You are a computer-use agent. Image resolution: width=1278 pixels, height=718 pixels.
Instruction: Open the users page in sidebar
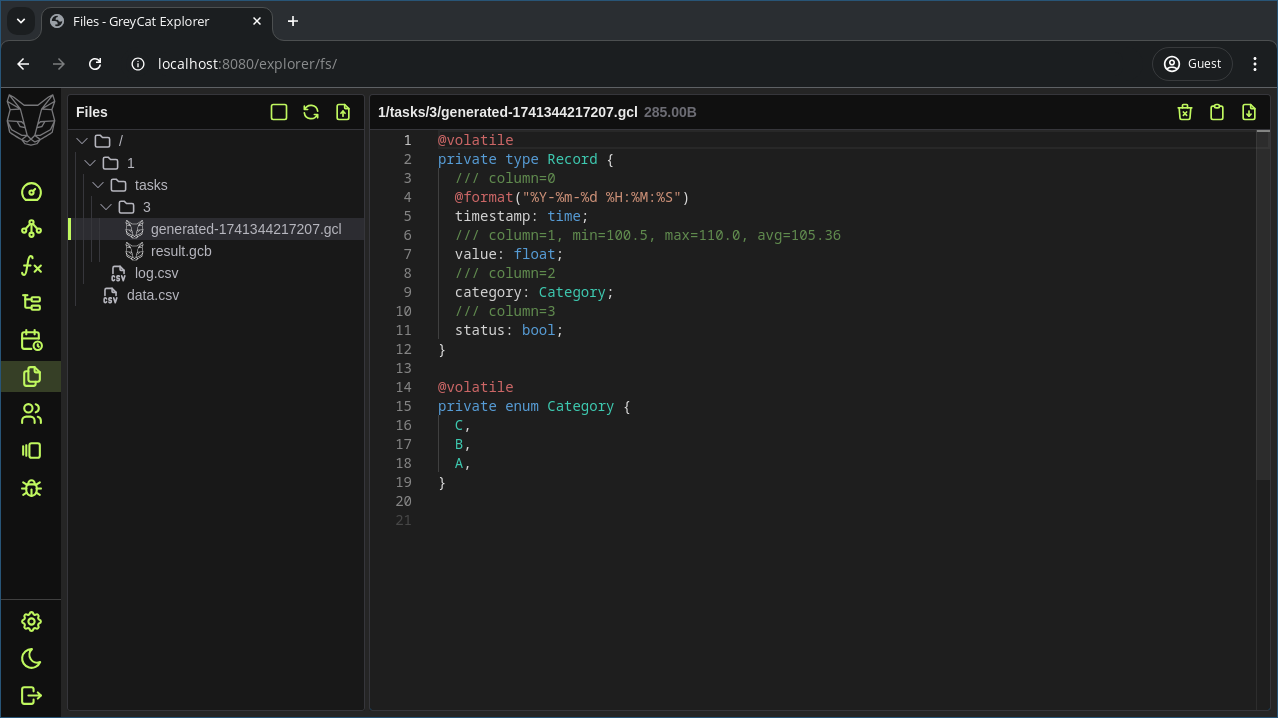(x=31, y=413)
